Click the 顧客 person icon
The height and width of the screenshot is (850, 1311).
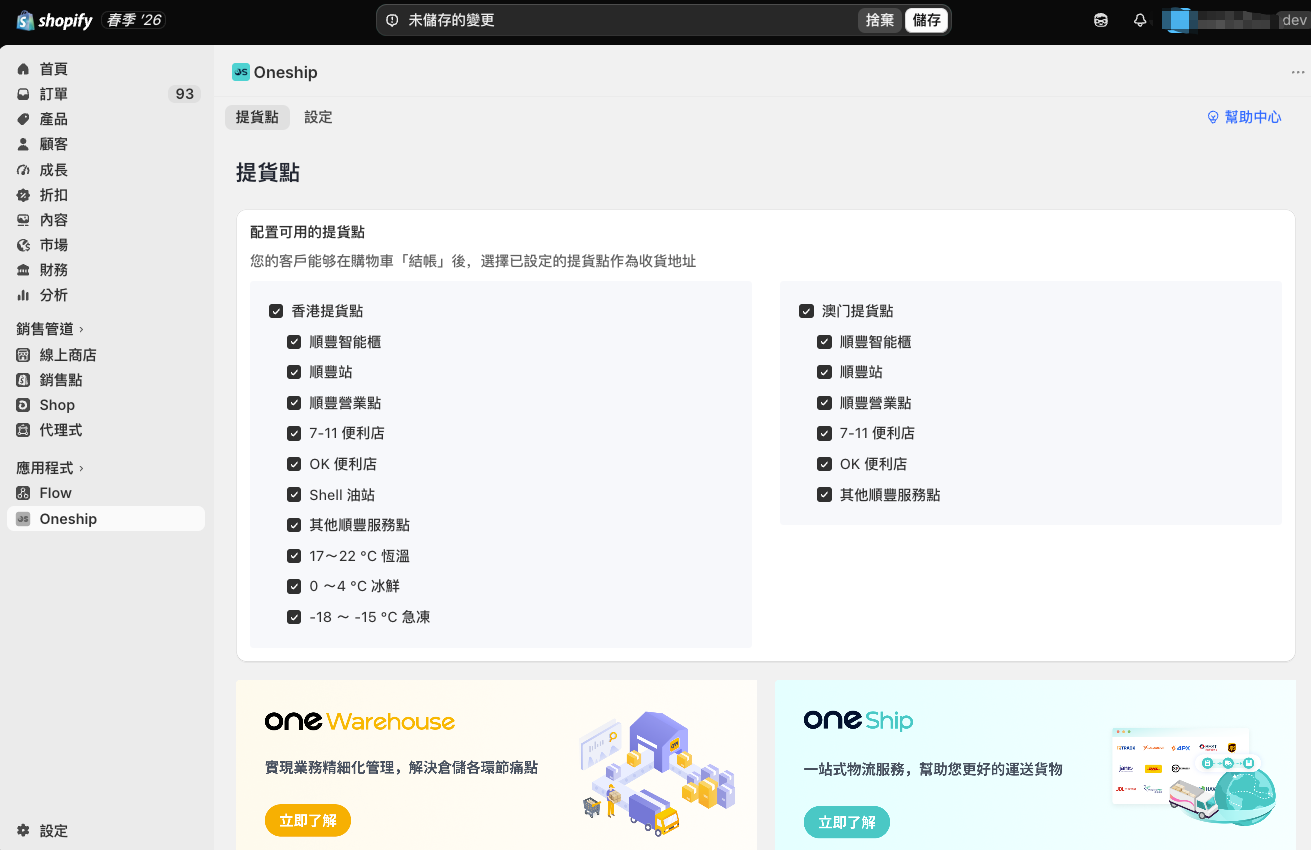coord(23,144)
